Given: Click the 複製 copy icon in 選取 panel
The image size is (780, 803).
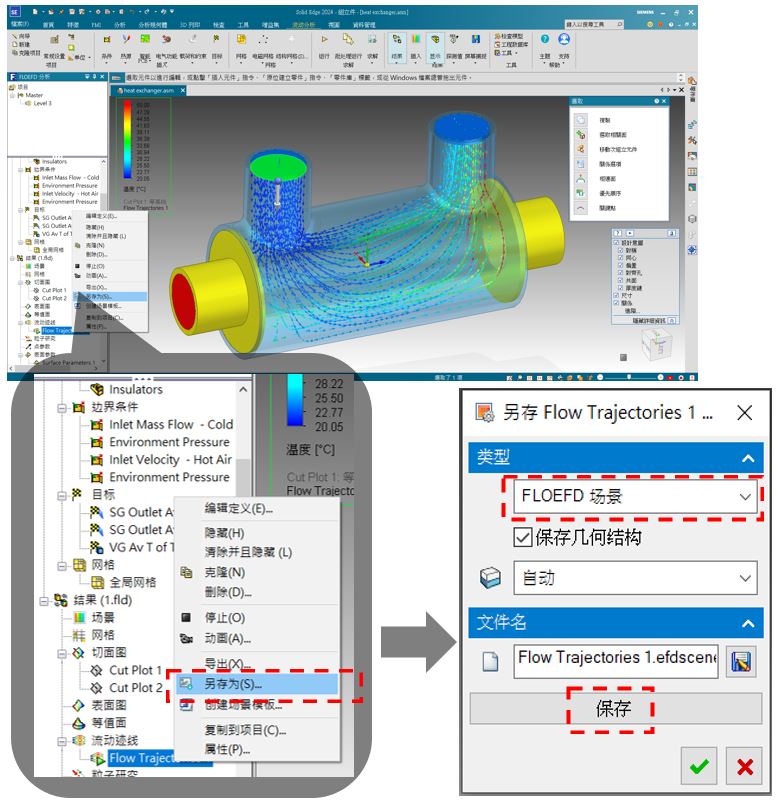Looking at the screenshot, I should (581, 120).
